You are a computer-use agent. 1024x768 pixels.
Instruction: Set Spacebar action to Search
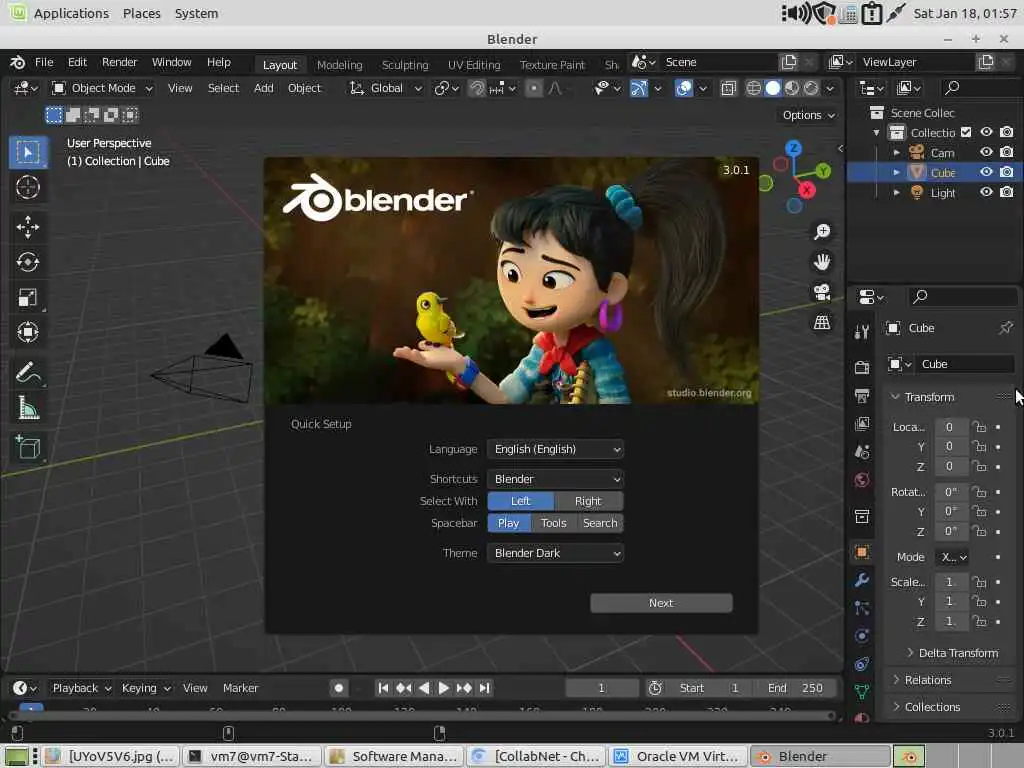[600, 523]
